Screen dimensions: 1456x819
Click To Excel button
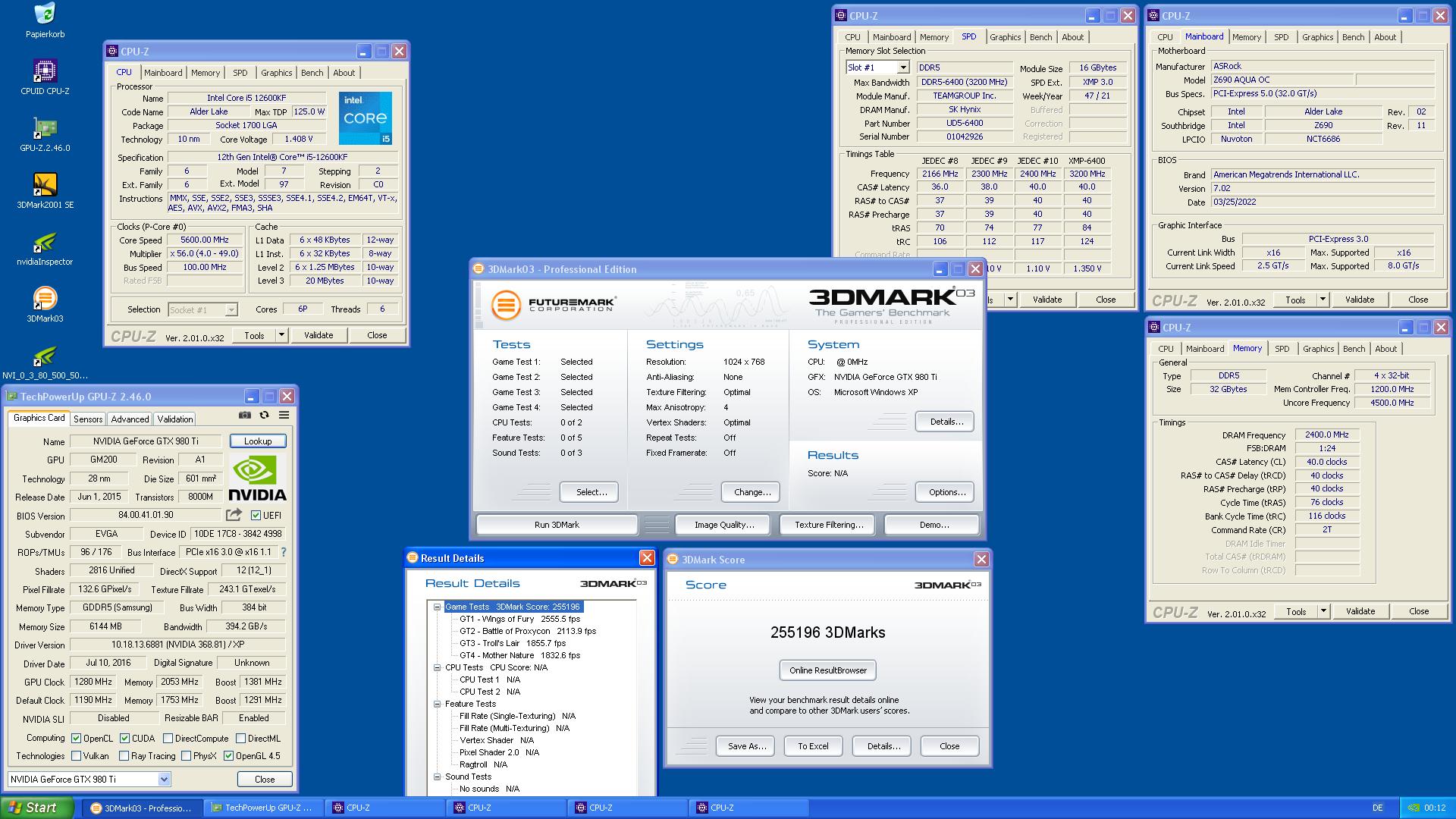pos(813,746)
